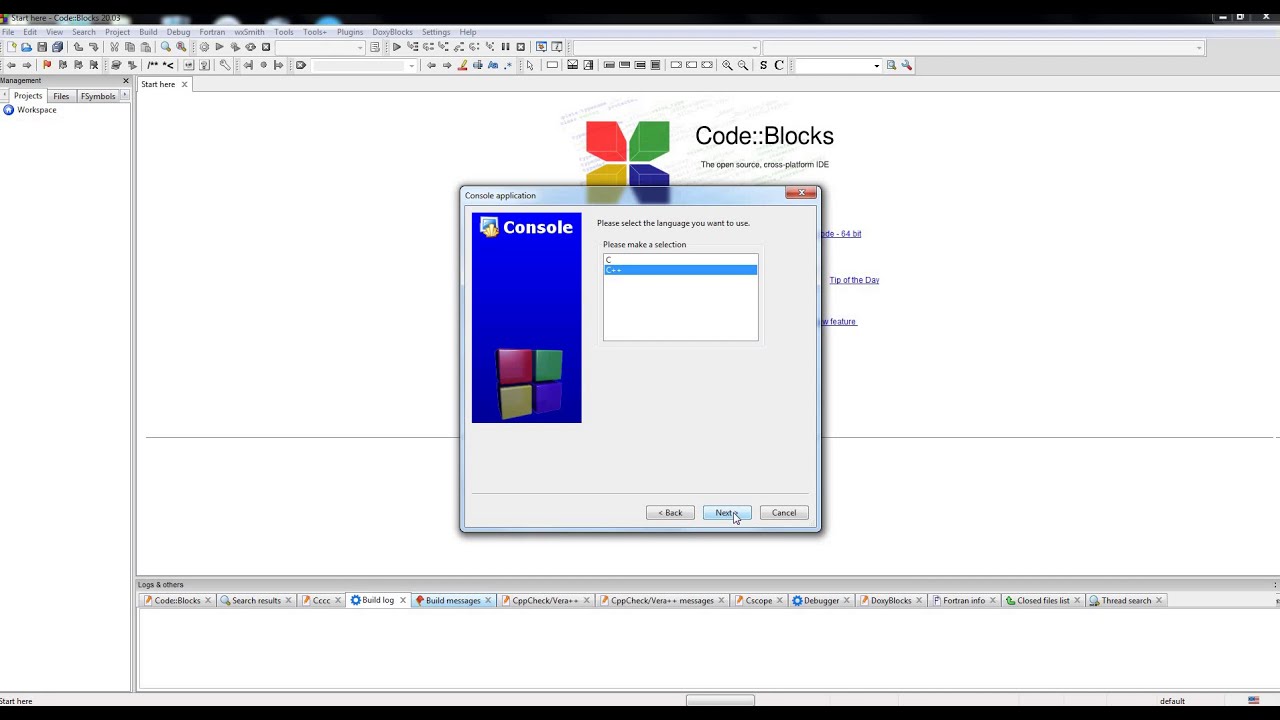The width and height of the screenshot is (1280, 720).
Task: Click the Cut scissors icon
Action: (114, 47)
